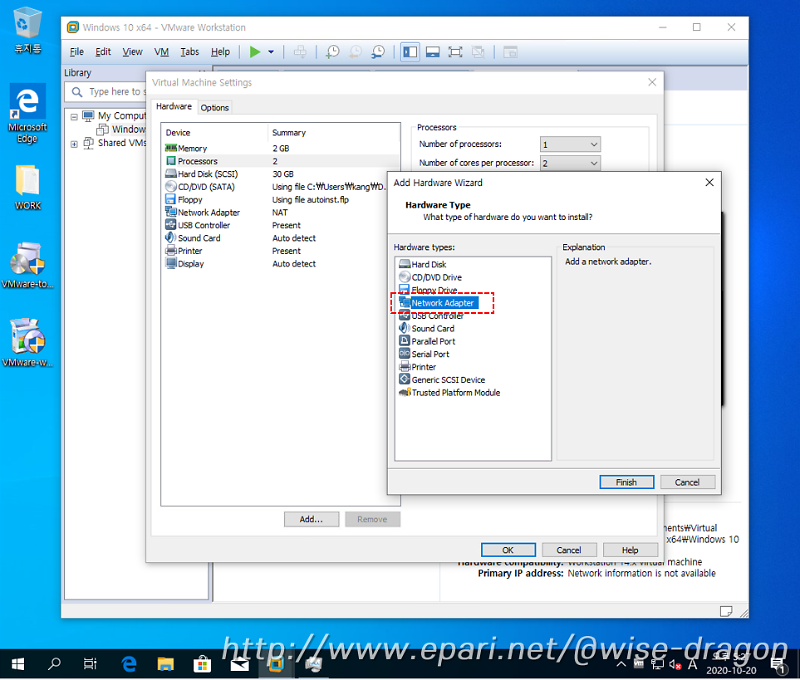Choose Hard Disk hardware type in wizard

[422, 264]
